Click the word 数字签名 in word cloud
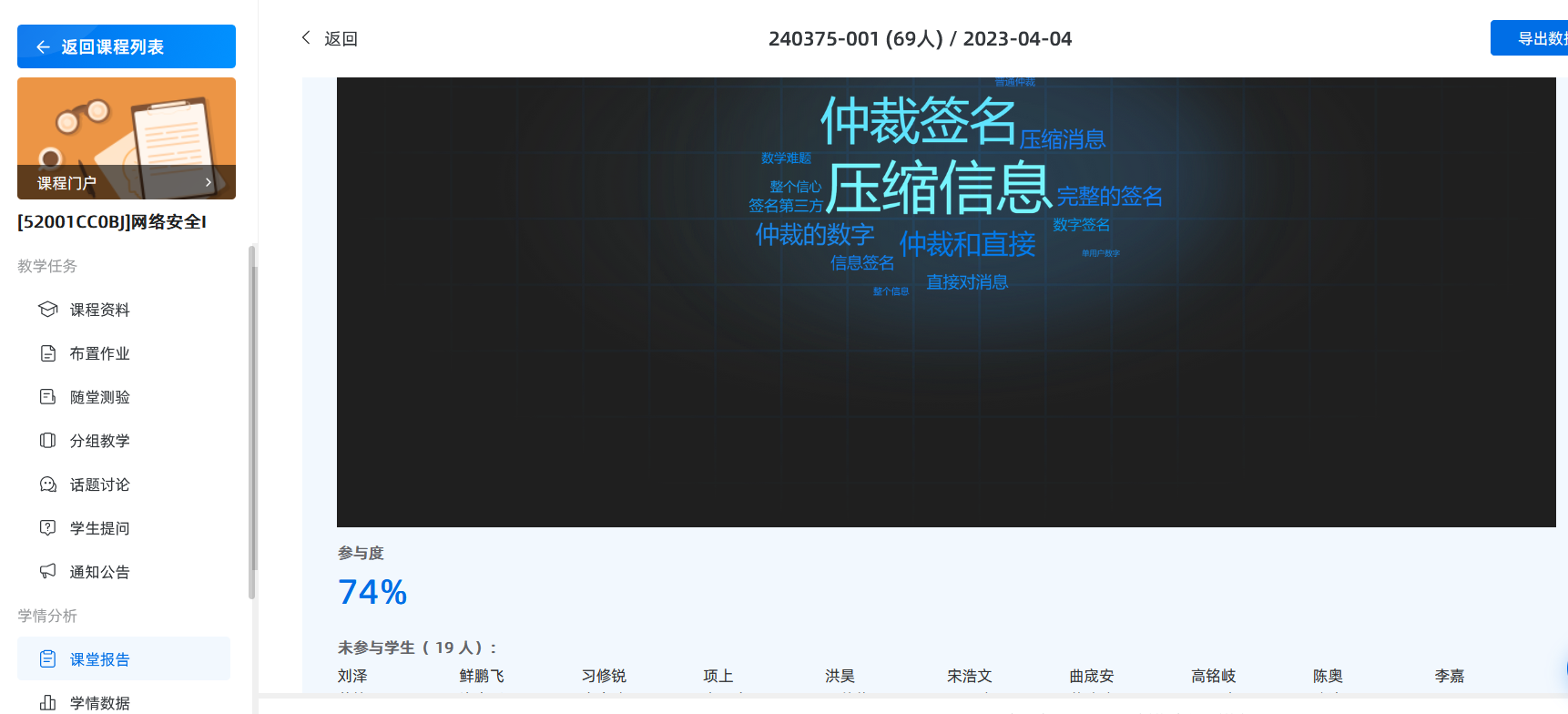Viewport: 1568px width, 714px height. pos(1082,224)
